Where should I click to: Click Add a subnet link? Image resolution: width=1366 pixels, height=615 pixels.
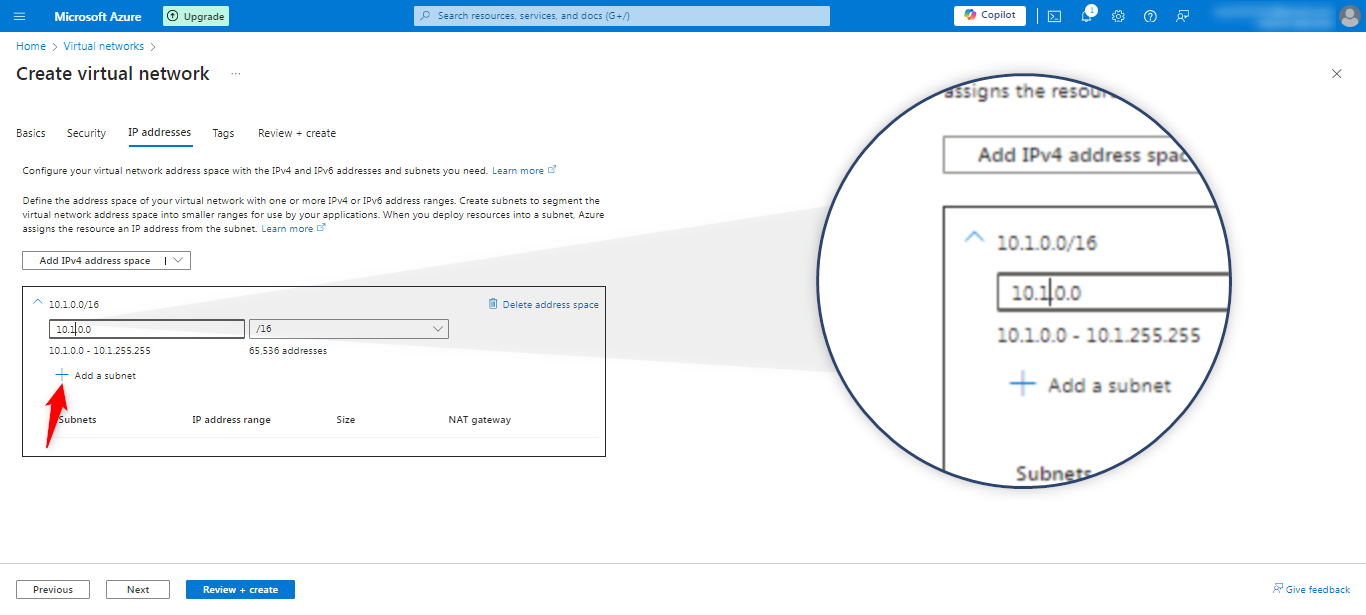pyautogui.click(x=105, y=376)
